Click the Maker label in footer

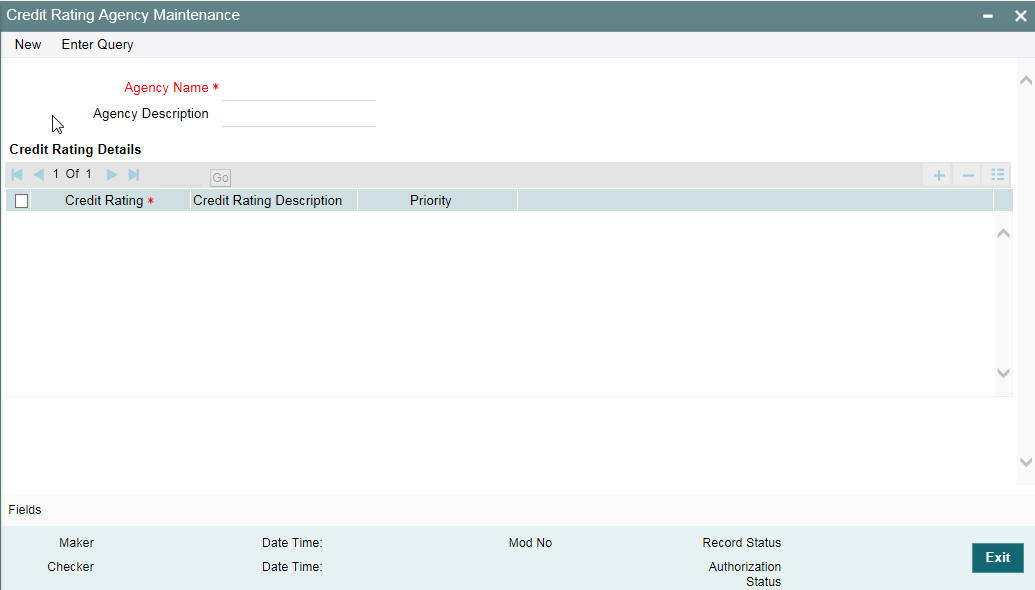pos(77,543)
